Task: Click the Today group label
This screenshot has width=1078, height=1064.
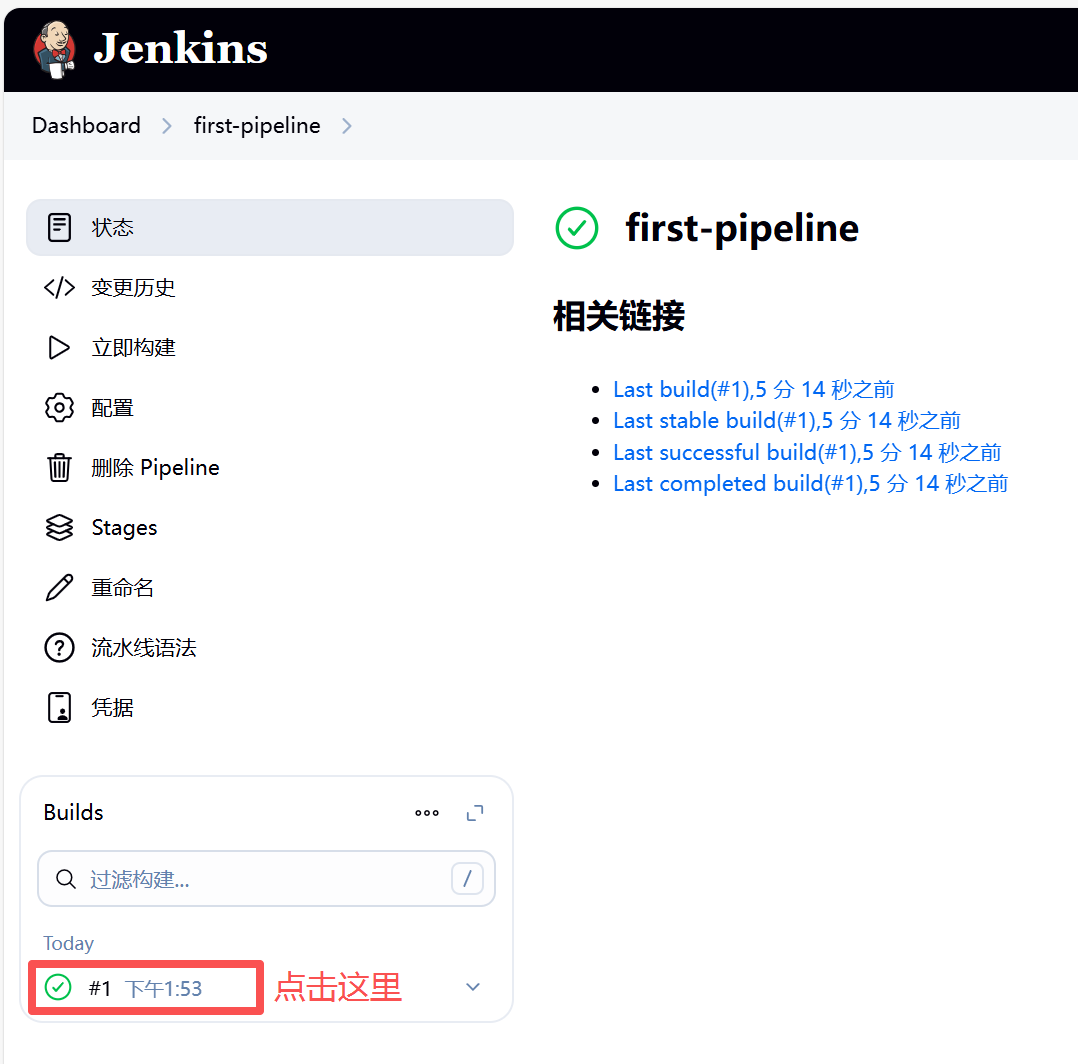Action: (68, 944)
